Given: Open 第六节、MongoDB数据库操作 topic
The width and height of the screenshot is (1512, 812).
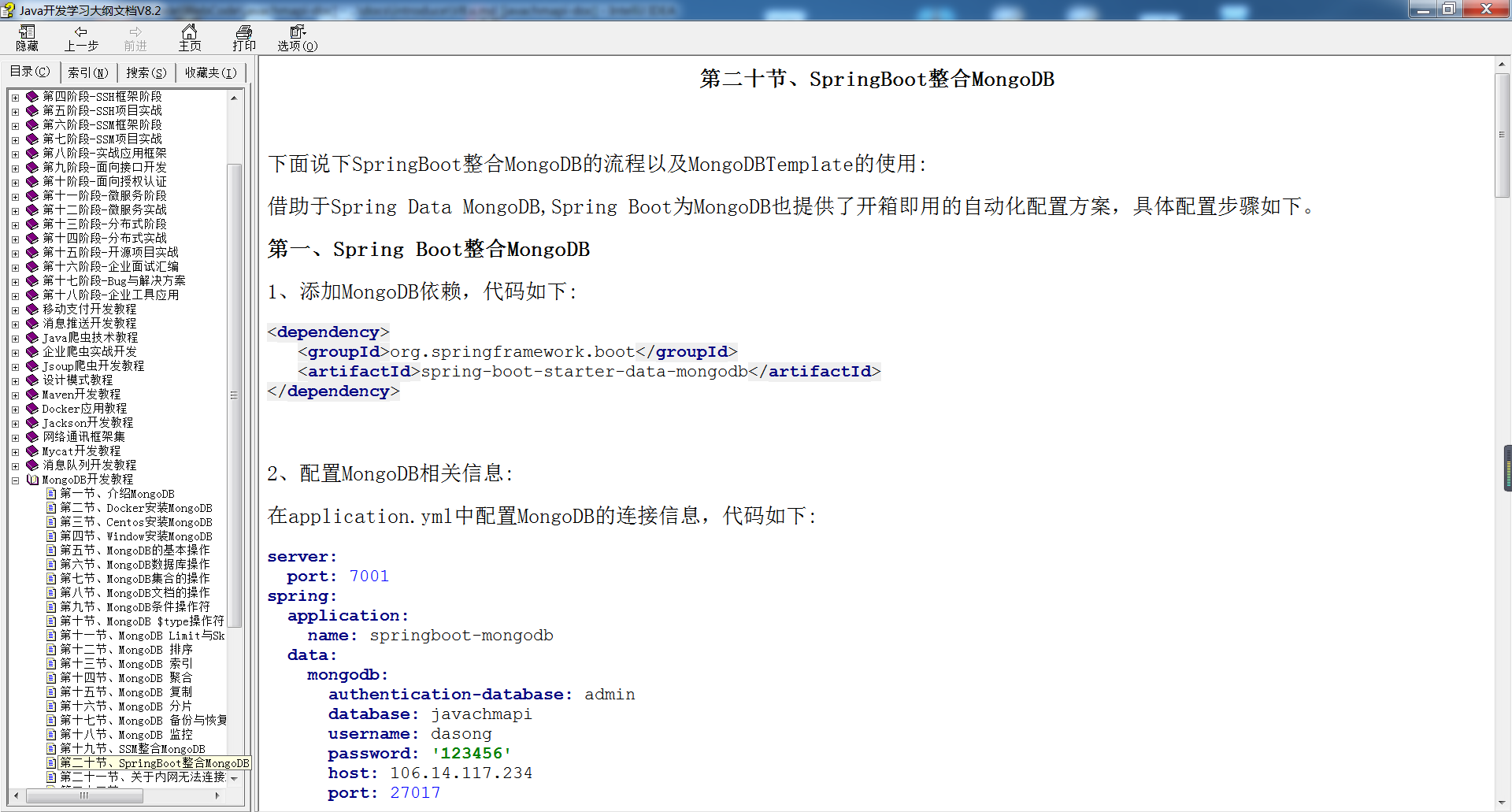Looking at the screenshot, I should tap(135, 565).
